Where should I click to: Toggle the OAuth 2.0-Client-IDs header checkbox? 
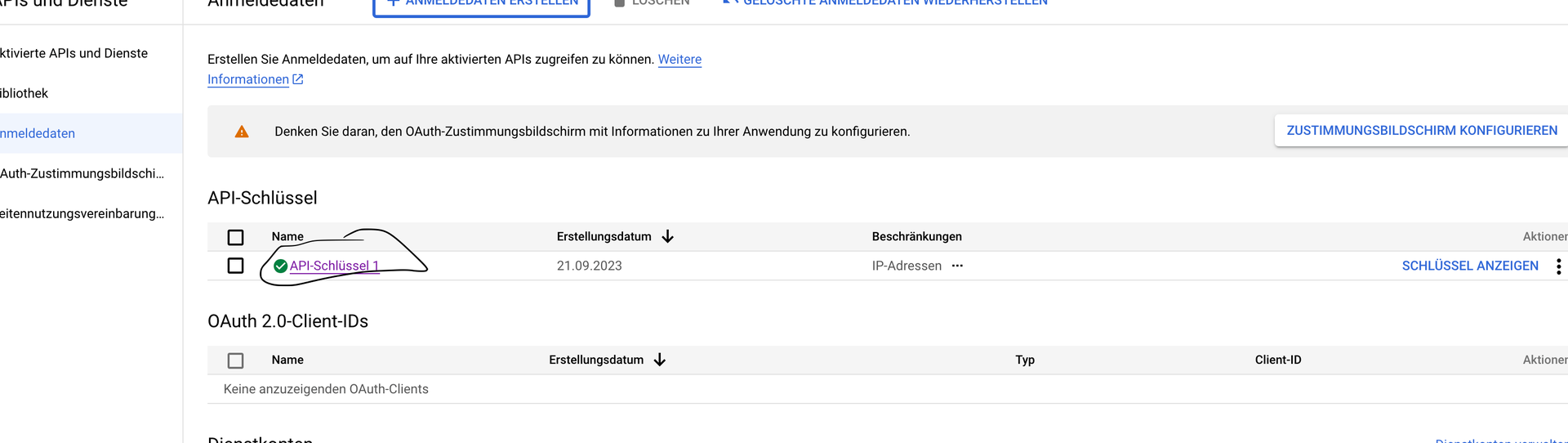point(236,360)
